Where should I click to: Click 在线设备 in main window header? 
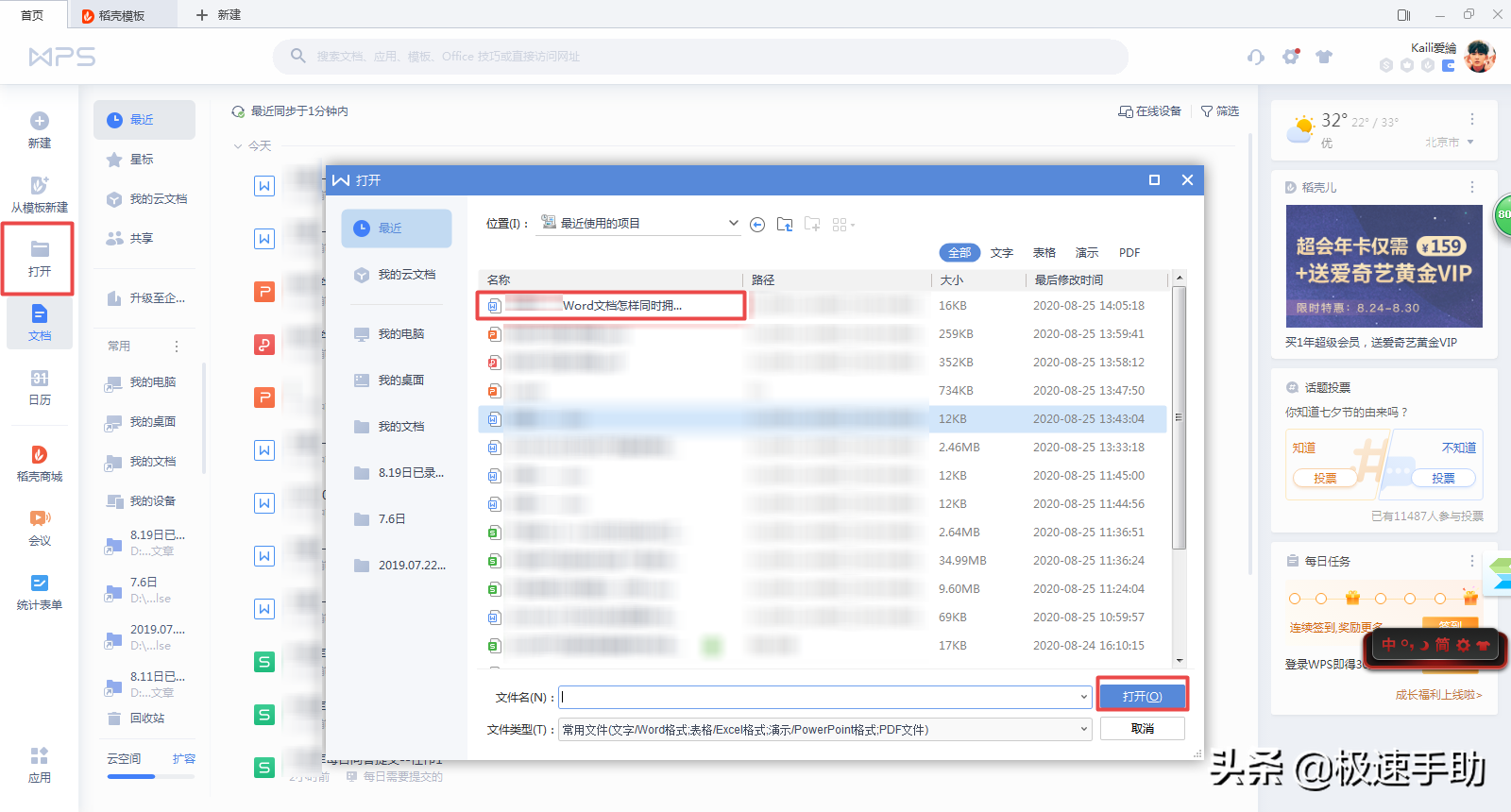tap(1150, 111)
